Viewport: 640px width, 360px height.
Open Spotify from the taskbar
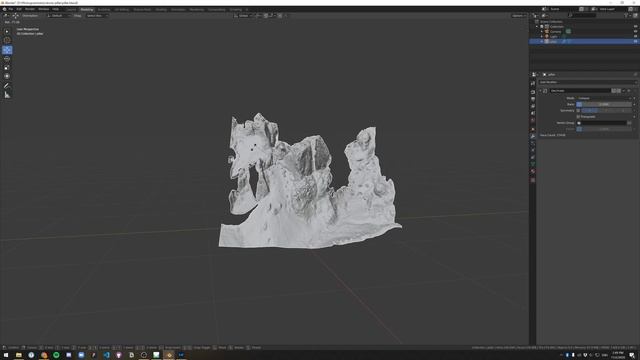point(56,355)
